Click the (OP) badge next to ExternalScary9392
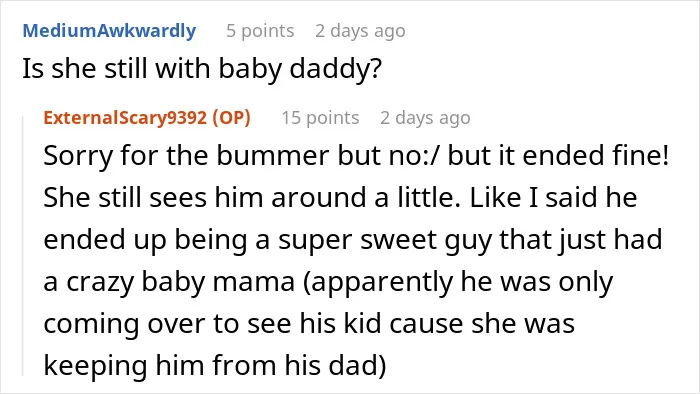 231,118
